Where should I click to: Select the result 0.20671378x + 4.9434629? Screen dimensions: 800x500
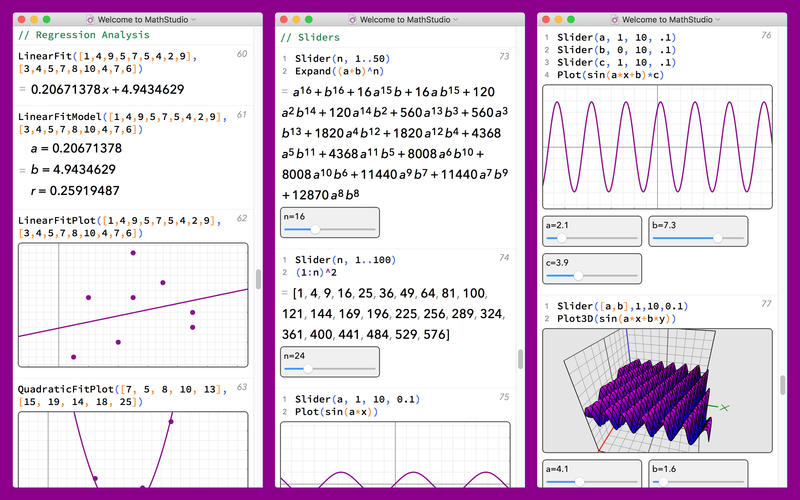click(x=107, y=90)
